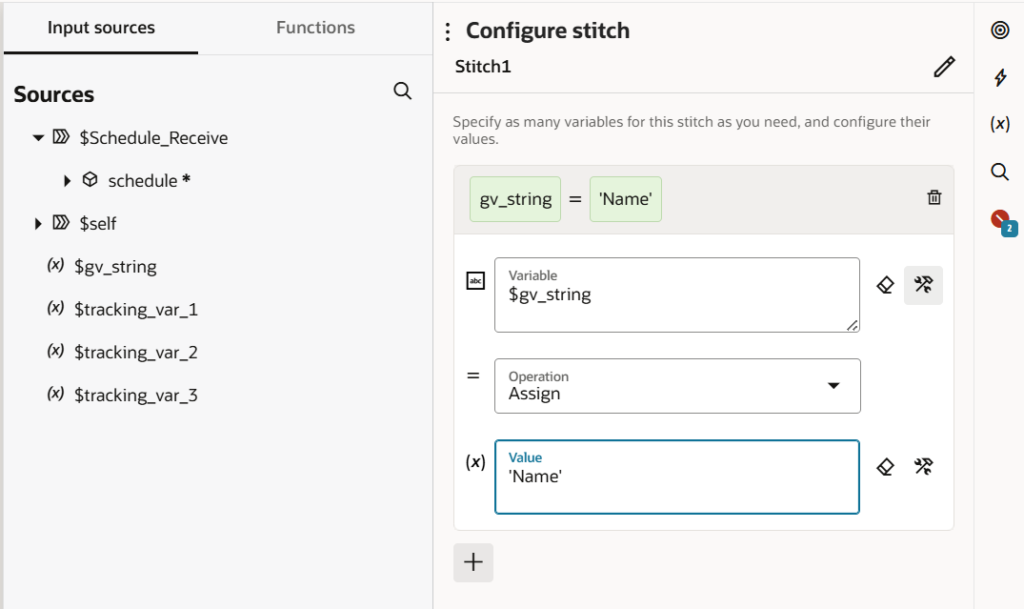Add a new variable with plus button

[x=473, y=562]
